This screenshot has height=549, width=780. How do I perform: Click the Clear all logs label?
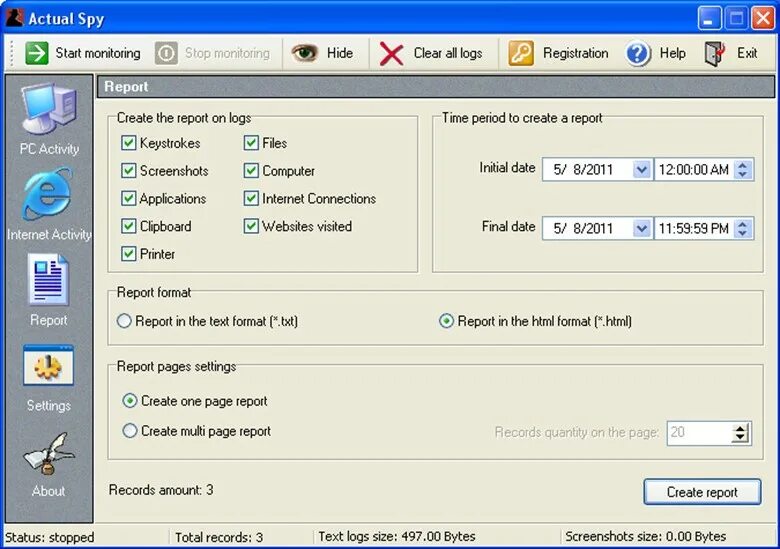pyautogui.click(x=448, y=53)
